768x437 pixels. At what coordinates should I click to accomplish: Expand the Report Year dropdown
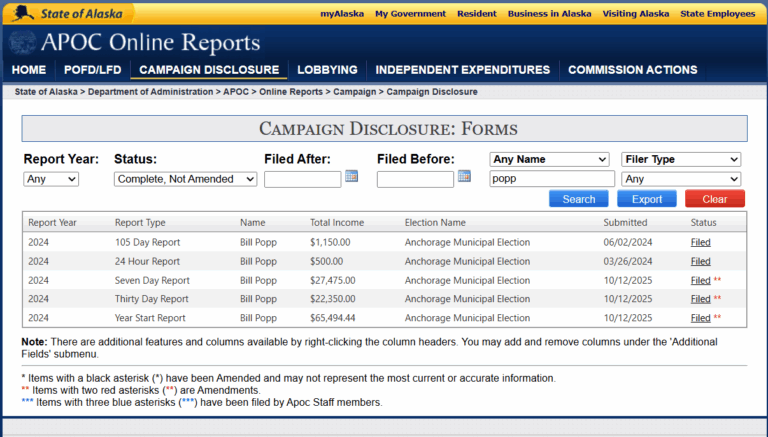[x=50, y=179]
